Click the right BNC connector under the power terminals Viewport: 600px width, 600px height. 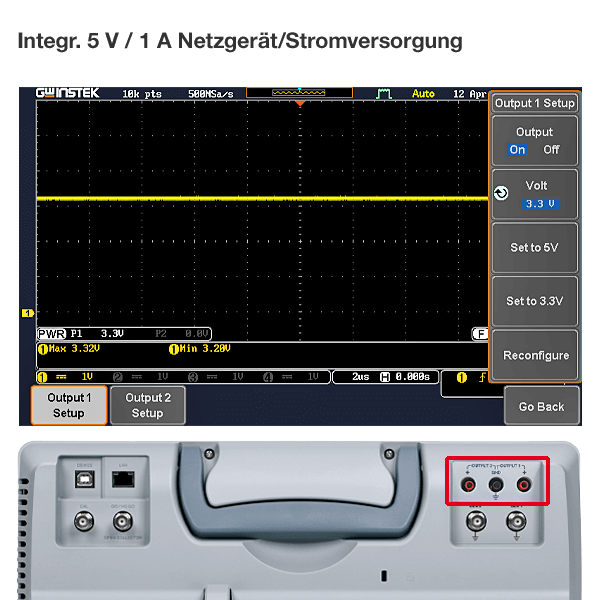pos(516,521)
